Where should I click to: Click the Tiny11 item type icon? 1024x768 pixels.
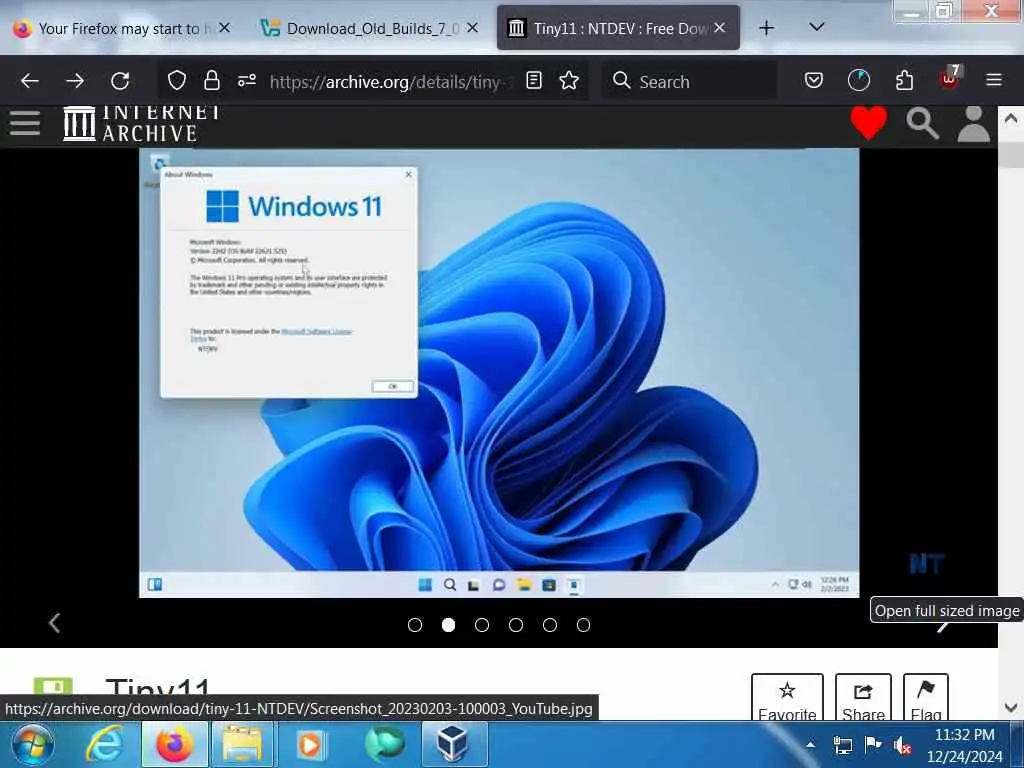(53, 686)
